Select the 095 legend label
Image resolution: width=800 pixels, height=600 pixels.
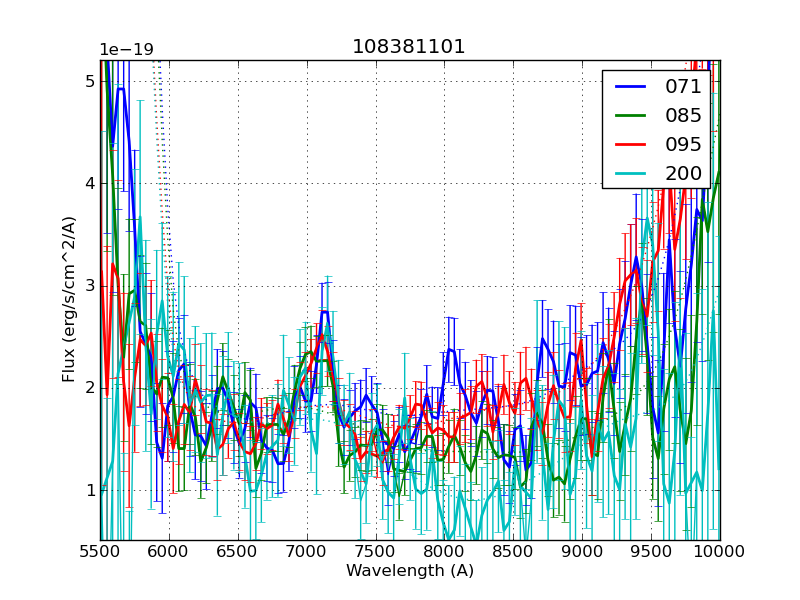(x=683, y=144)
